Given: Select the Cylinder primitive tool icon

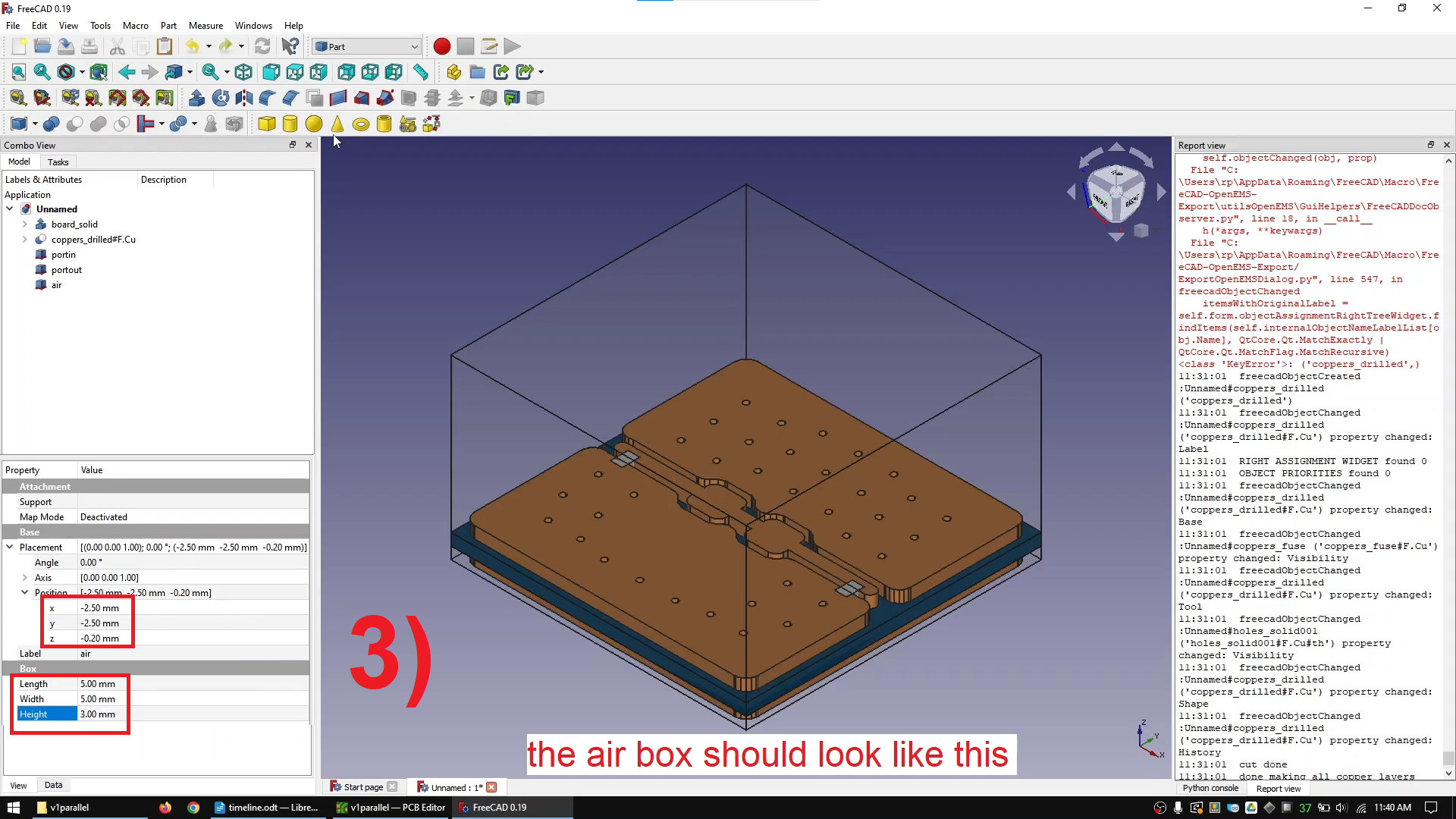Looking at the screenshot, I should 291,123.
